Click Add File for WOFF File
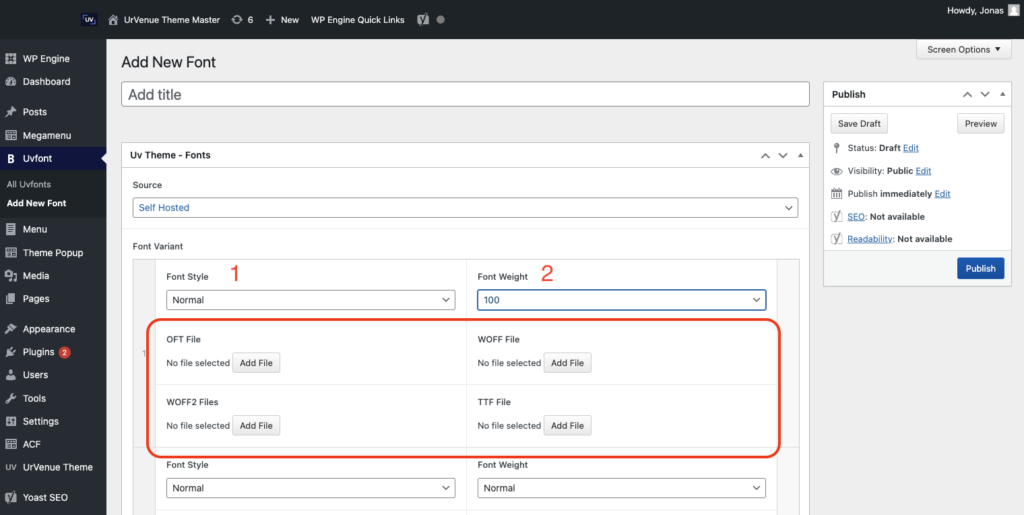 pyautogui.click(x=567, y=363)
